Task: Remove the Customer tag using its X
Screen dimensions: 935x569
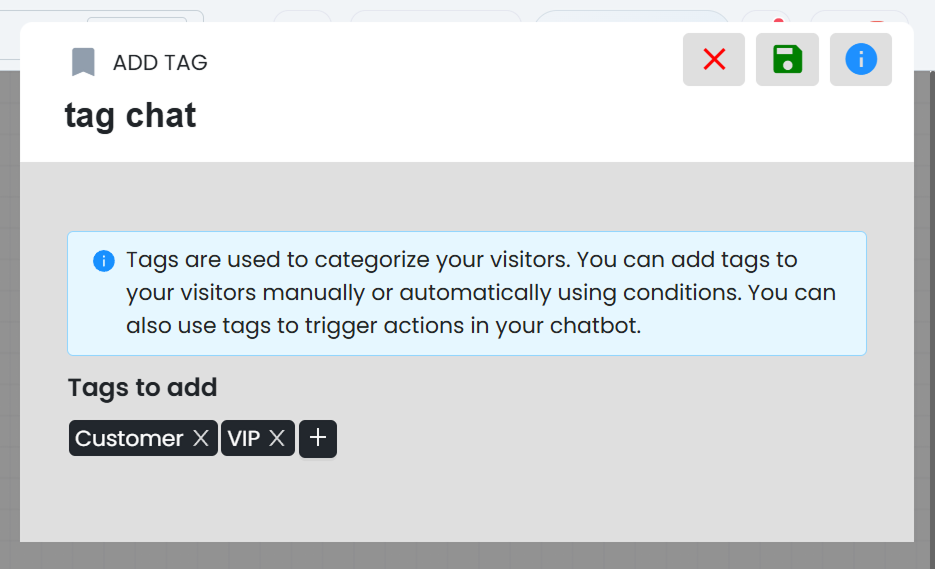Action: tap(201, 438)
